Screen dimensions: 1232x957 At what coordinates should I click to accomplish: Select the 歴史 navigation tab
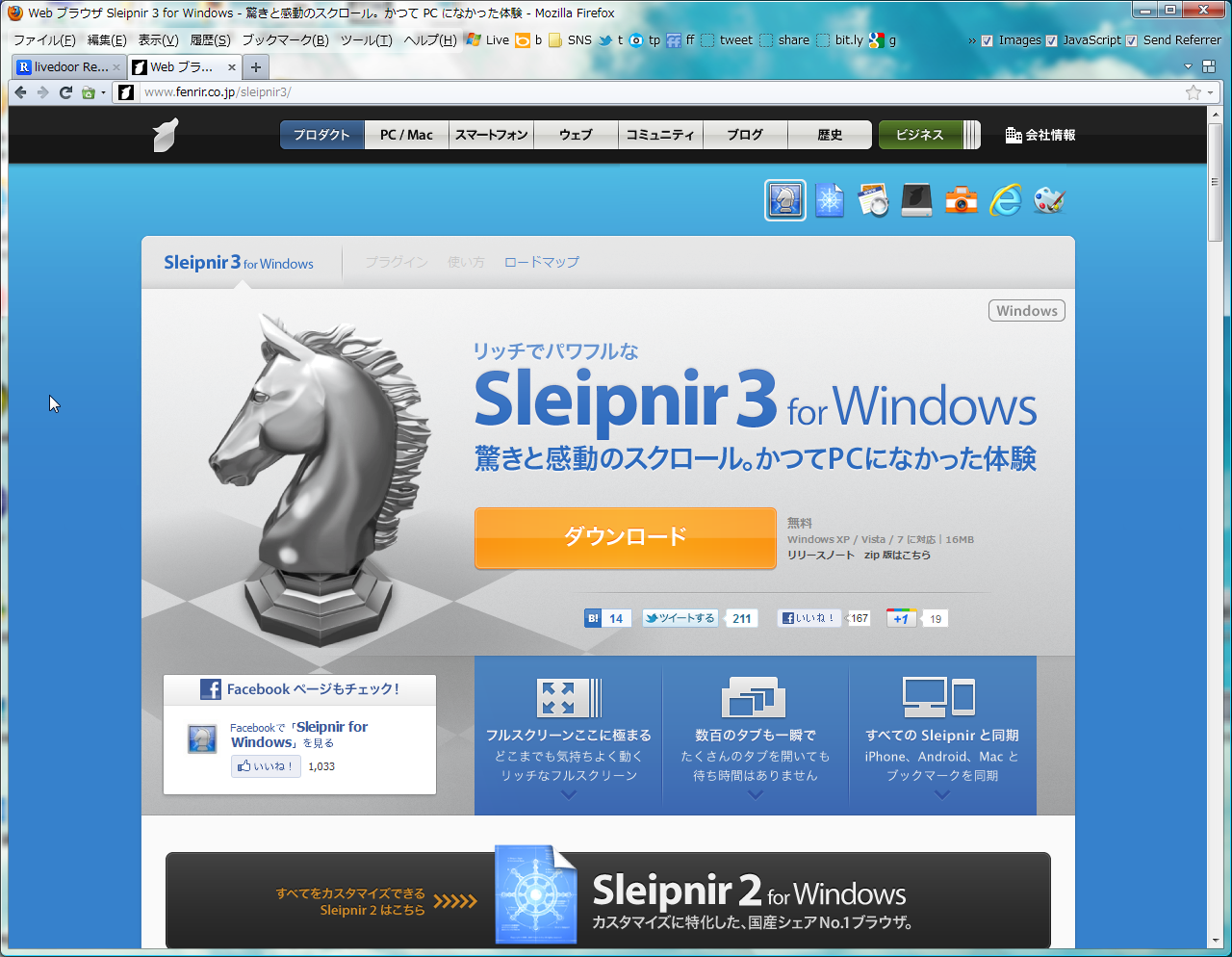click(x=830, y=135)
